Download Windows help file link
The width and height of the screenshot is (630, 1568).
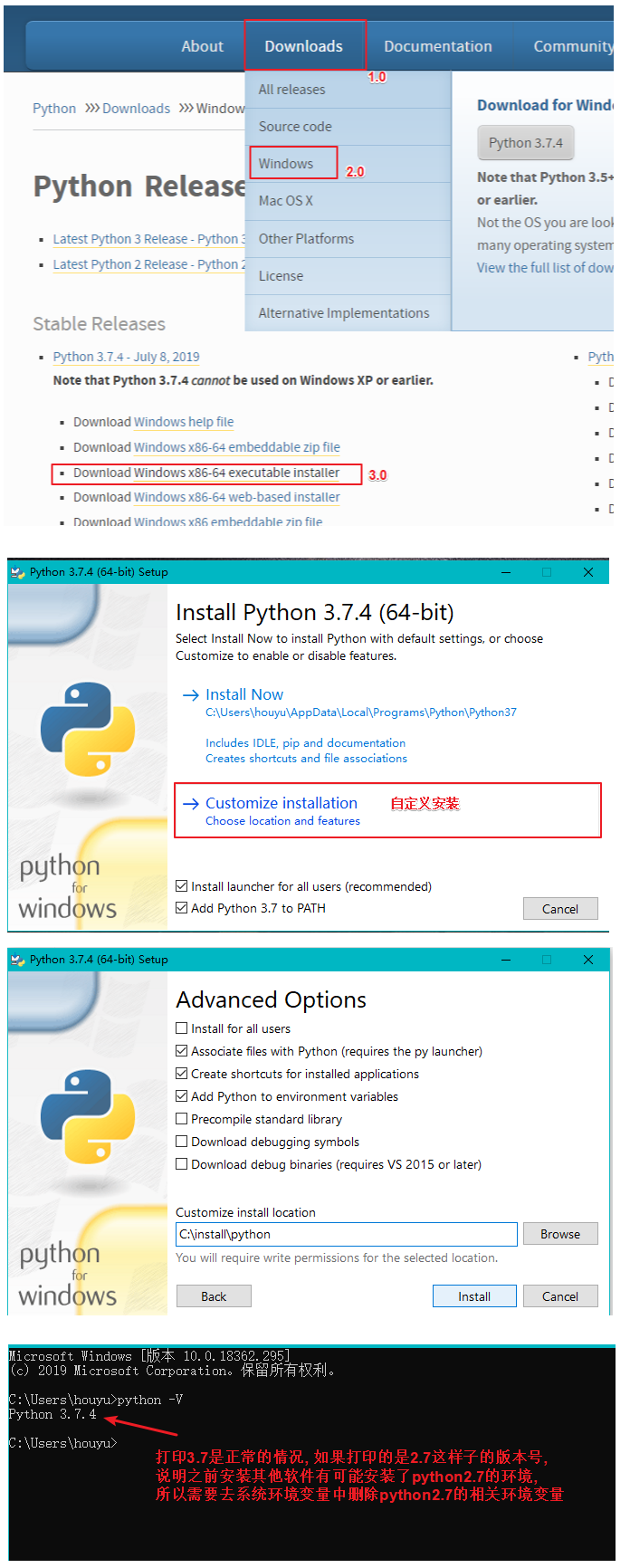tap(184, 422)
